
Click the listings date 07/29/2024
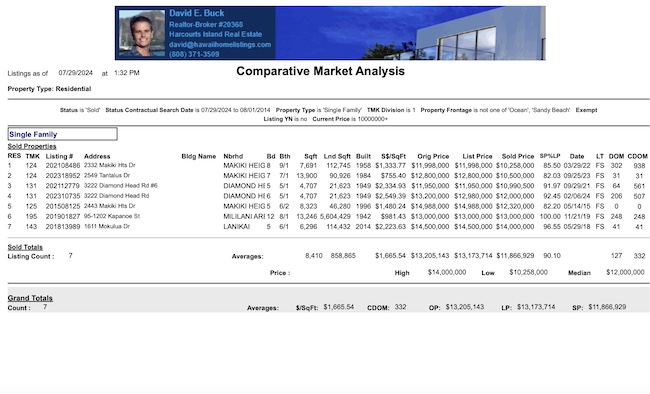(75, 73)
